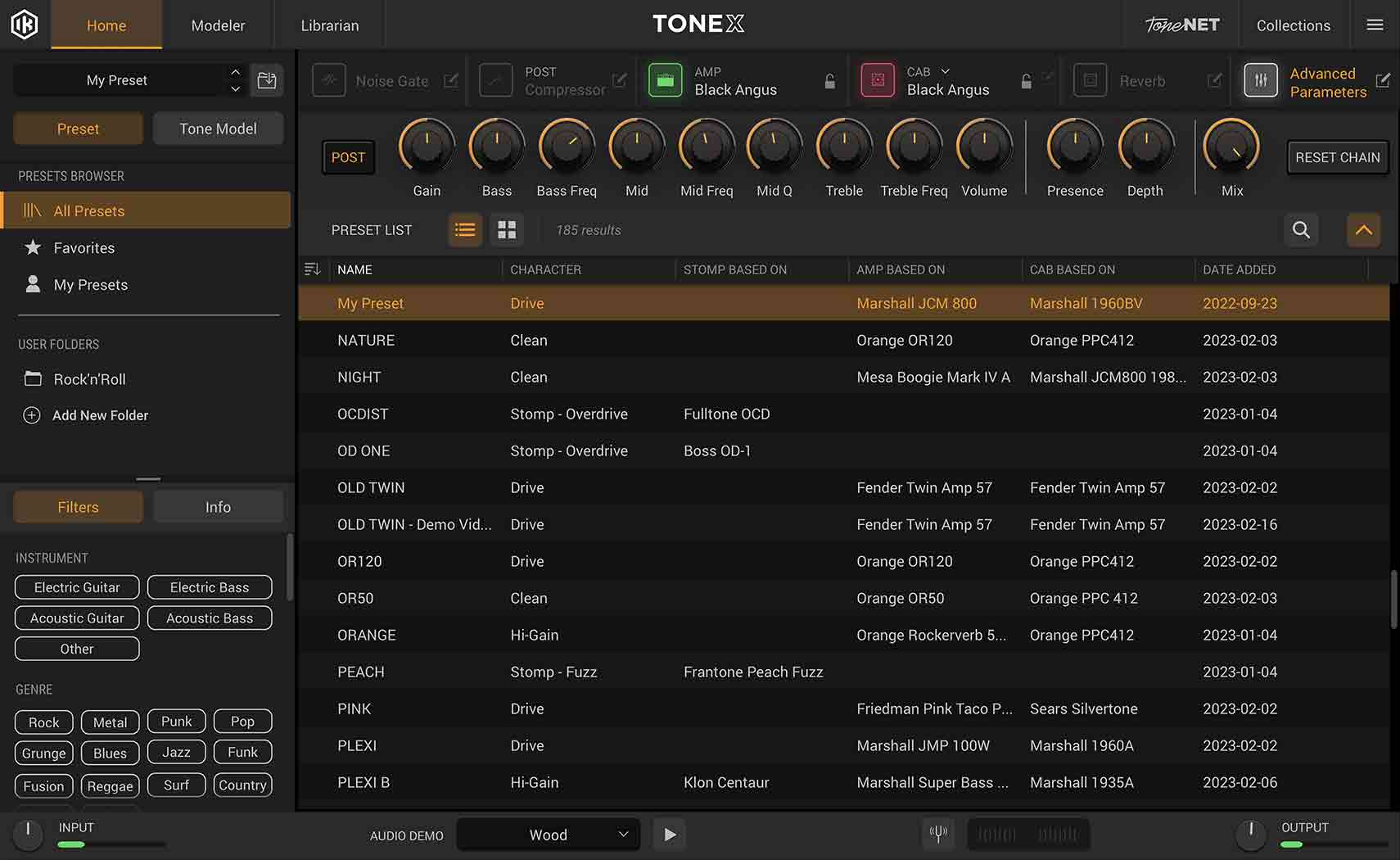This screenshot has width=1400, height=860.
Task: Click the RESET CHAIN button
Action: (1337, 157)
